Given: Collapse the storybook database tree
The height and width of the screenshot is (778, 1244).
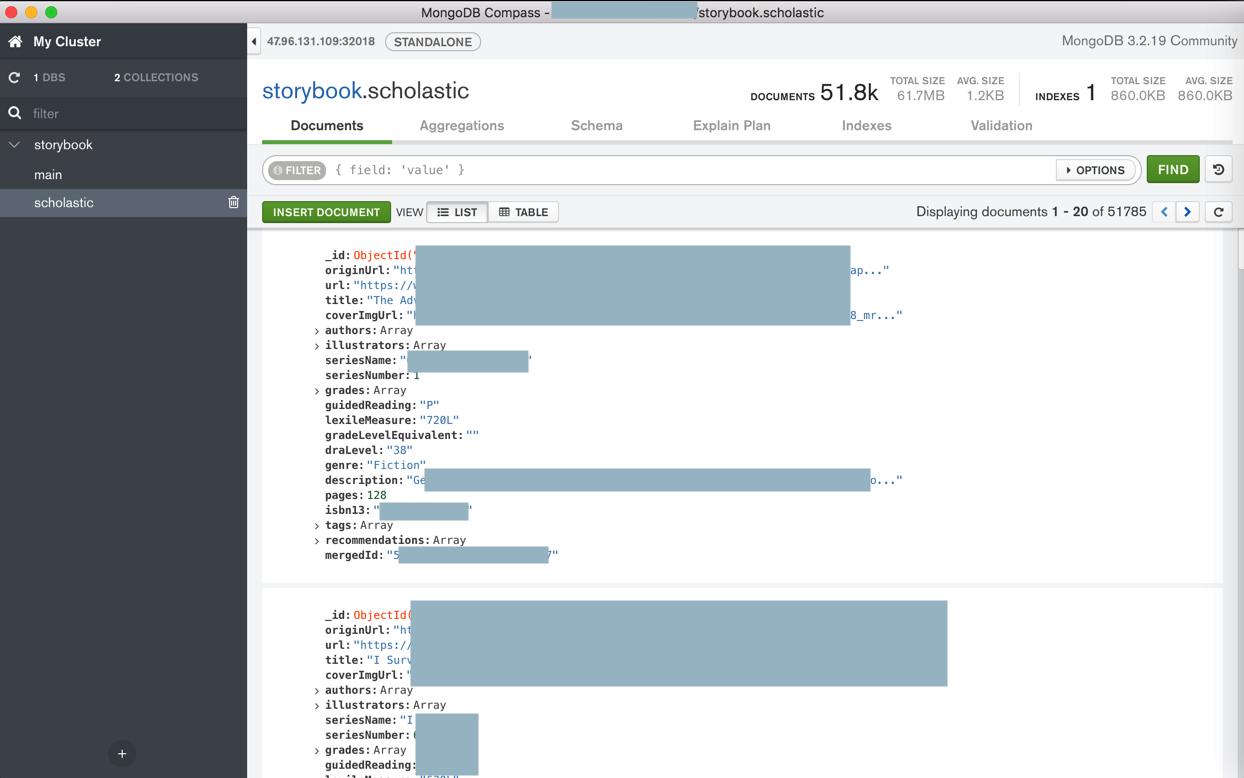Looking at the screenshot, I should coord(15,145).
